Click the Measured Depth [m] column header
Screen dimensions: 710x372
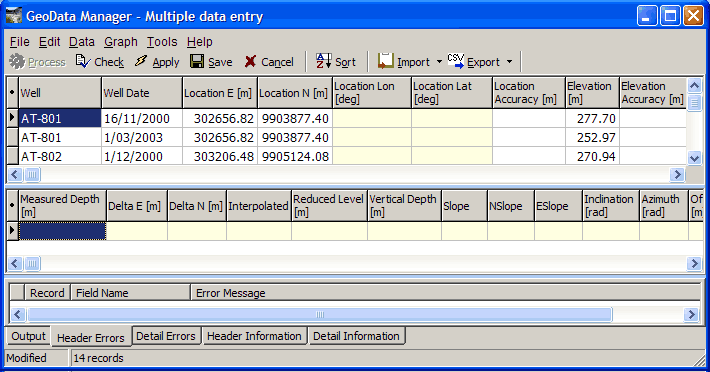tap(62, 205)
